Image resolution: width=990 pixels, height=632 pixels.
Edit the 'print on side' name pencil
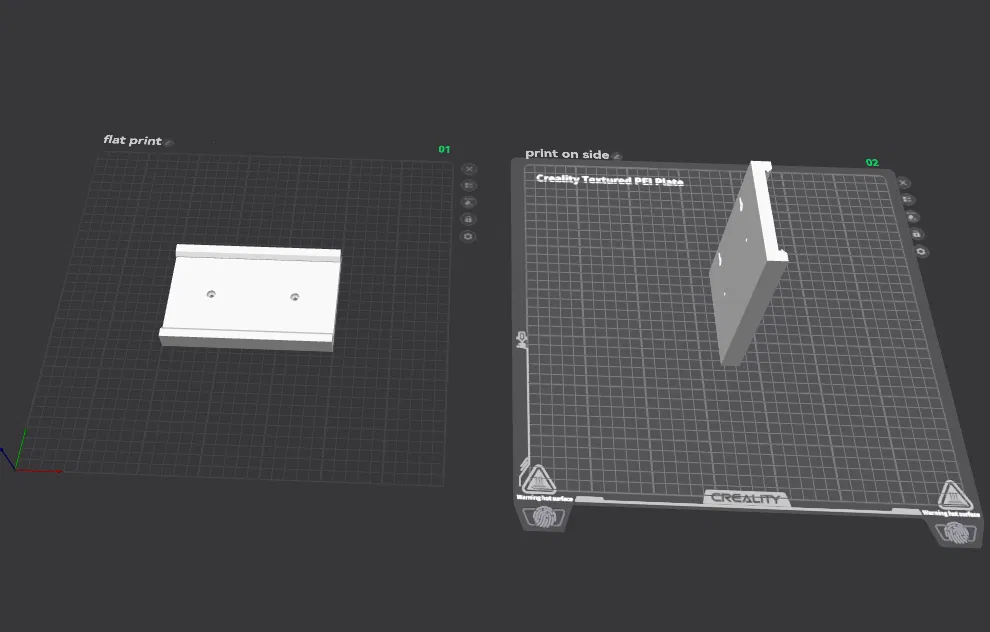617,157
